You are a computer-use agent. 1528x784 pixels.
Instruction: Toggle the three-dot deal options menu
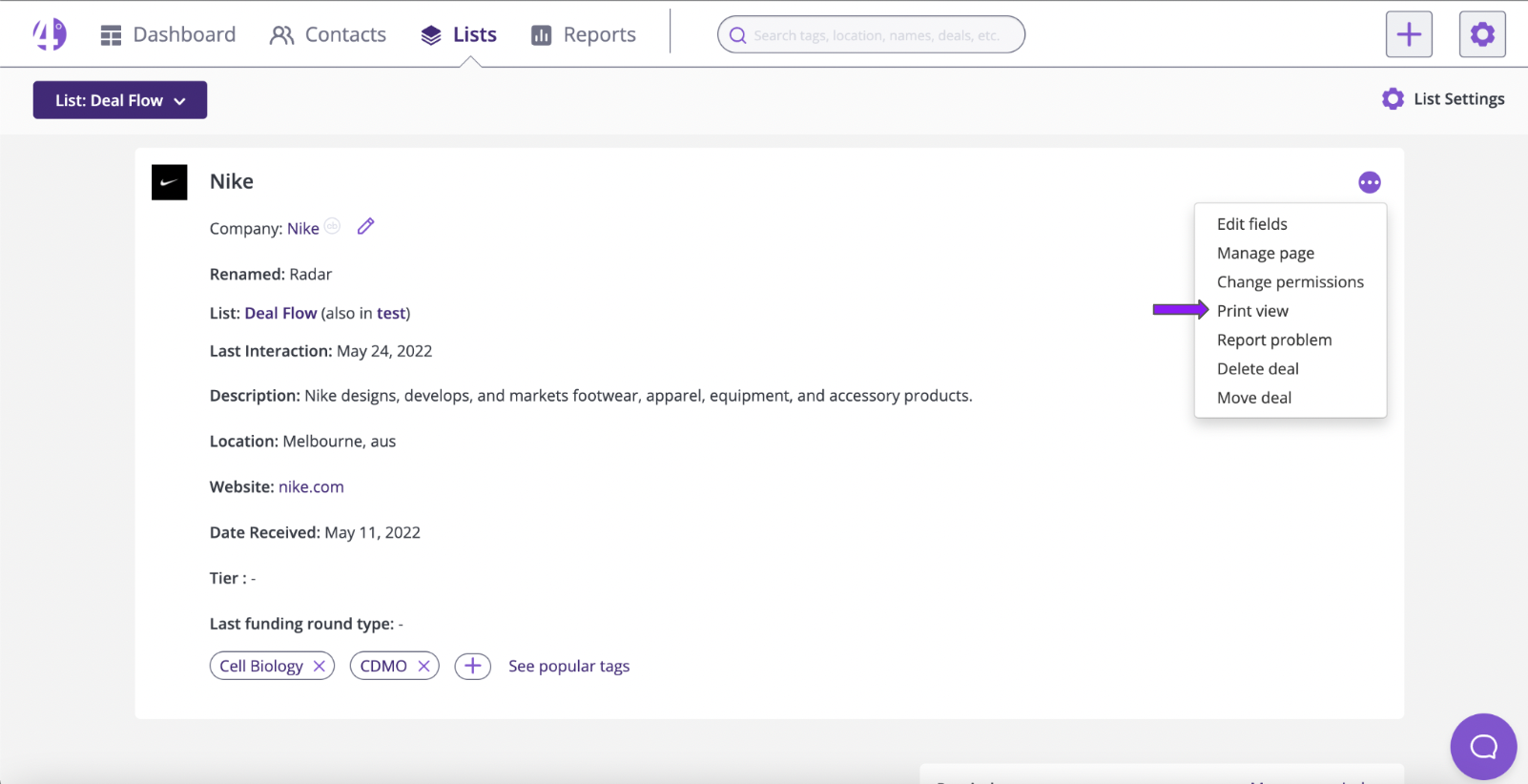click(1370, 182)
